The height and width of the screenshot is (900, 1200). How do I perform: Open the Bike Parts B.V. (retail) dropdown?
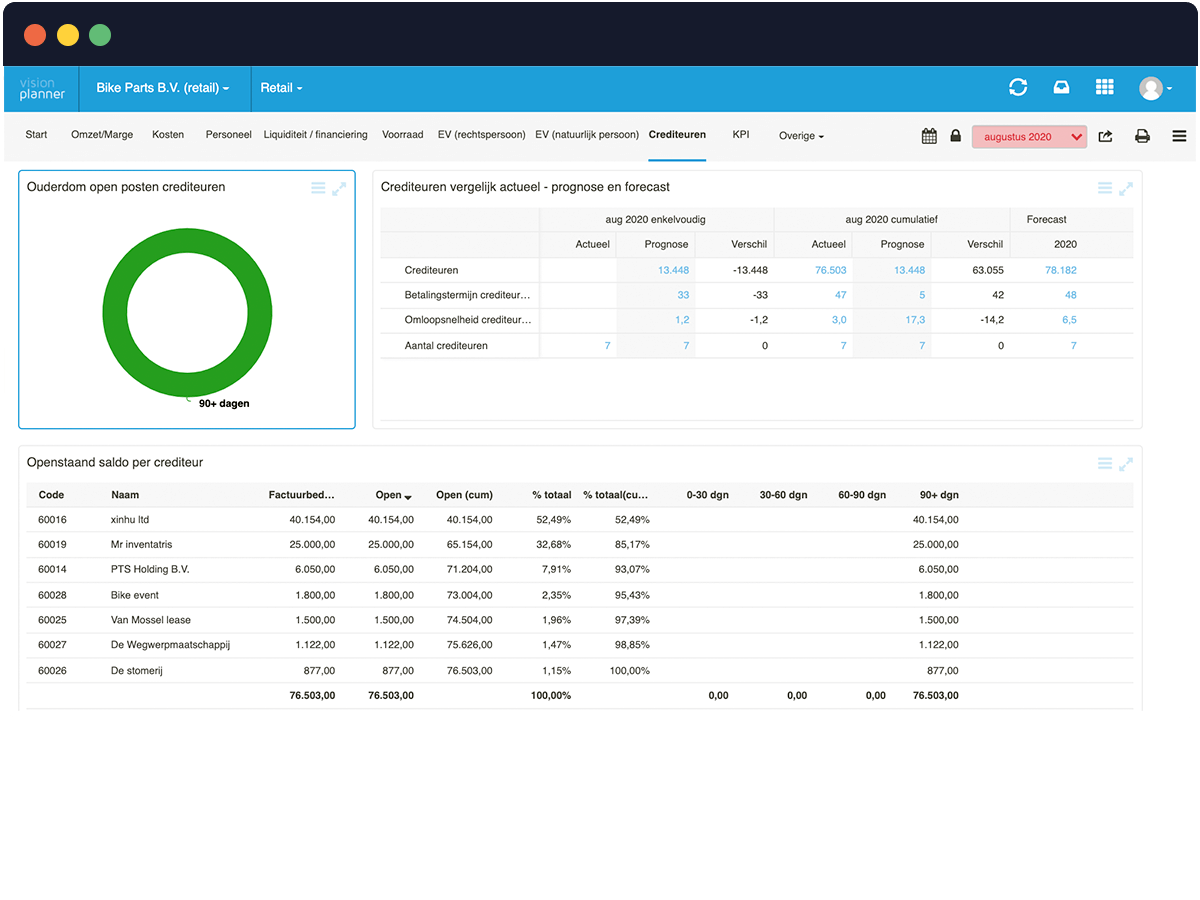click(163, 88)
